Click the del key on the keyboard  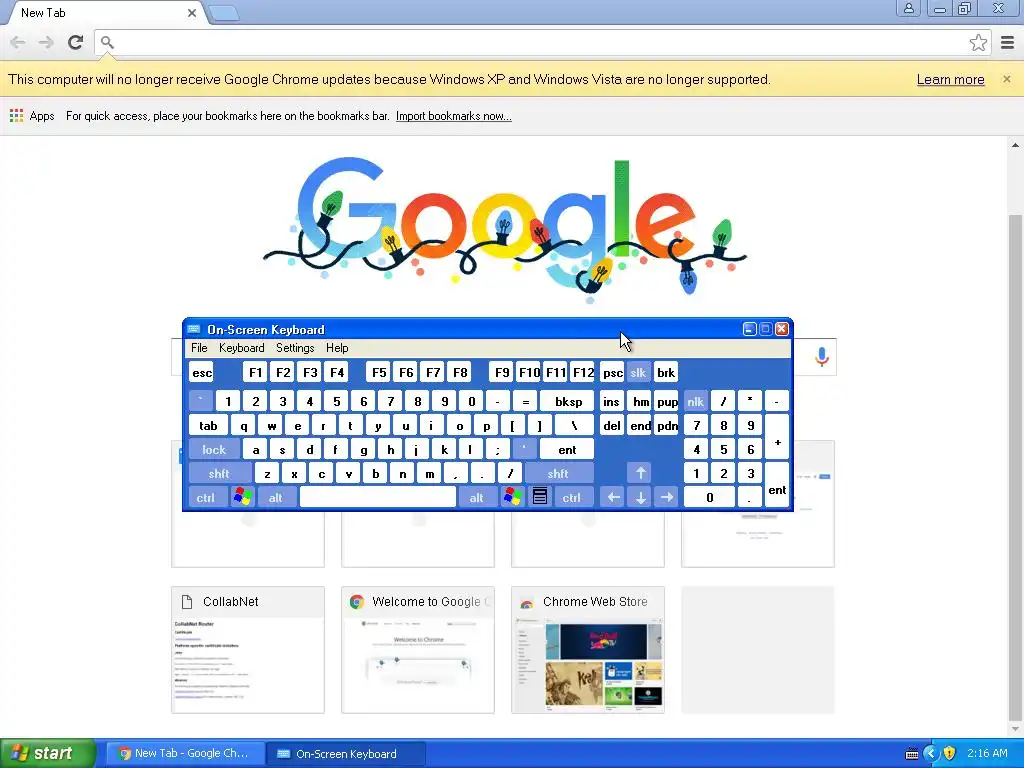pos(612,425)
